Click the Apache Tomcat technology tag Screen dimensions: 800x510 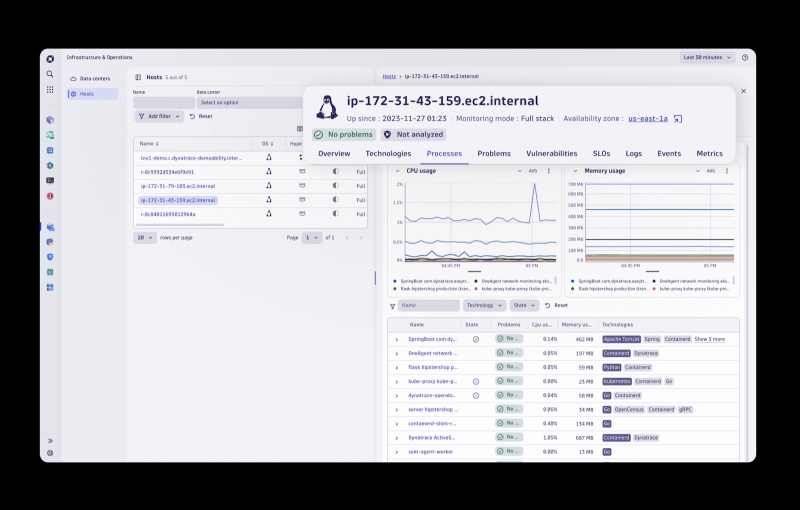(621, 339)
